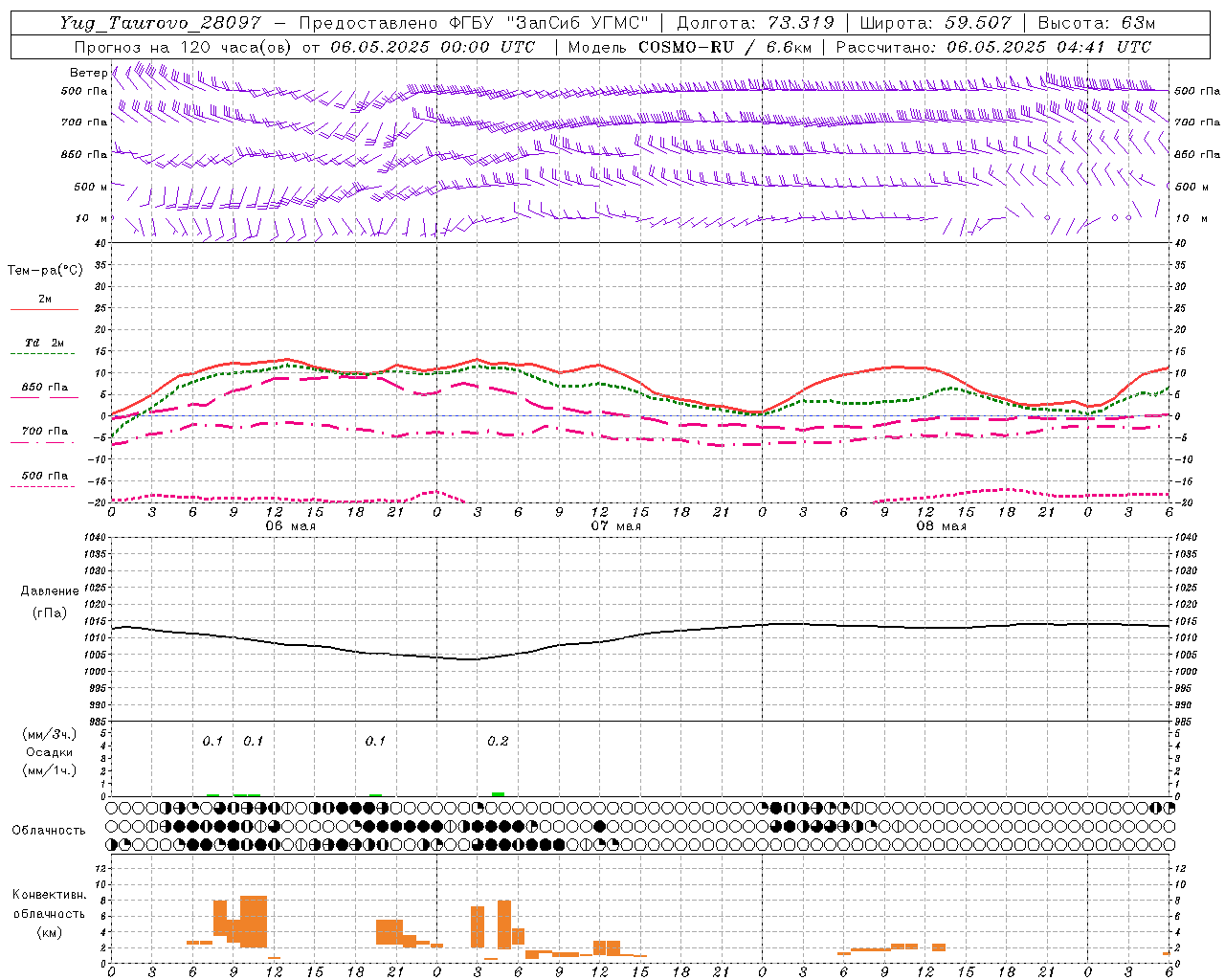This screenshot has width=1225, height=980.
Task: Click the 07 мая date label
Action: click(x=615, y=526)
